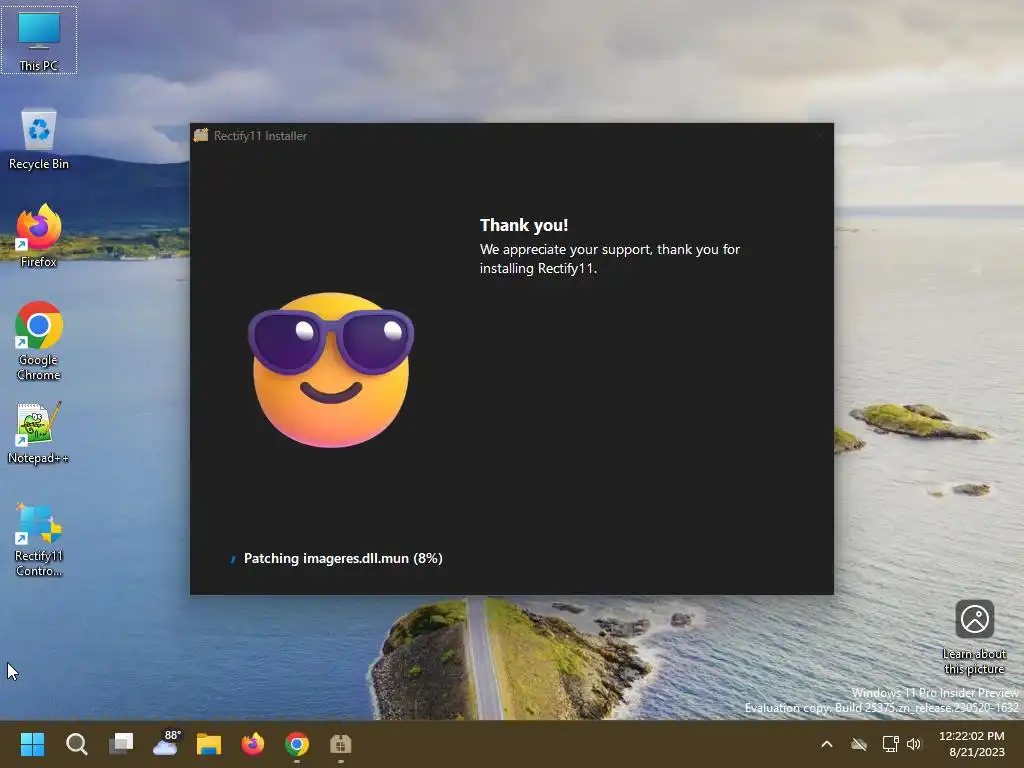Image resolution: width=1024 pixels, height=768 pixels.
Task: Open Task View from the taskbar
Action: (121, 744)
